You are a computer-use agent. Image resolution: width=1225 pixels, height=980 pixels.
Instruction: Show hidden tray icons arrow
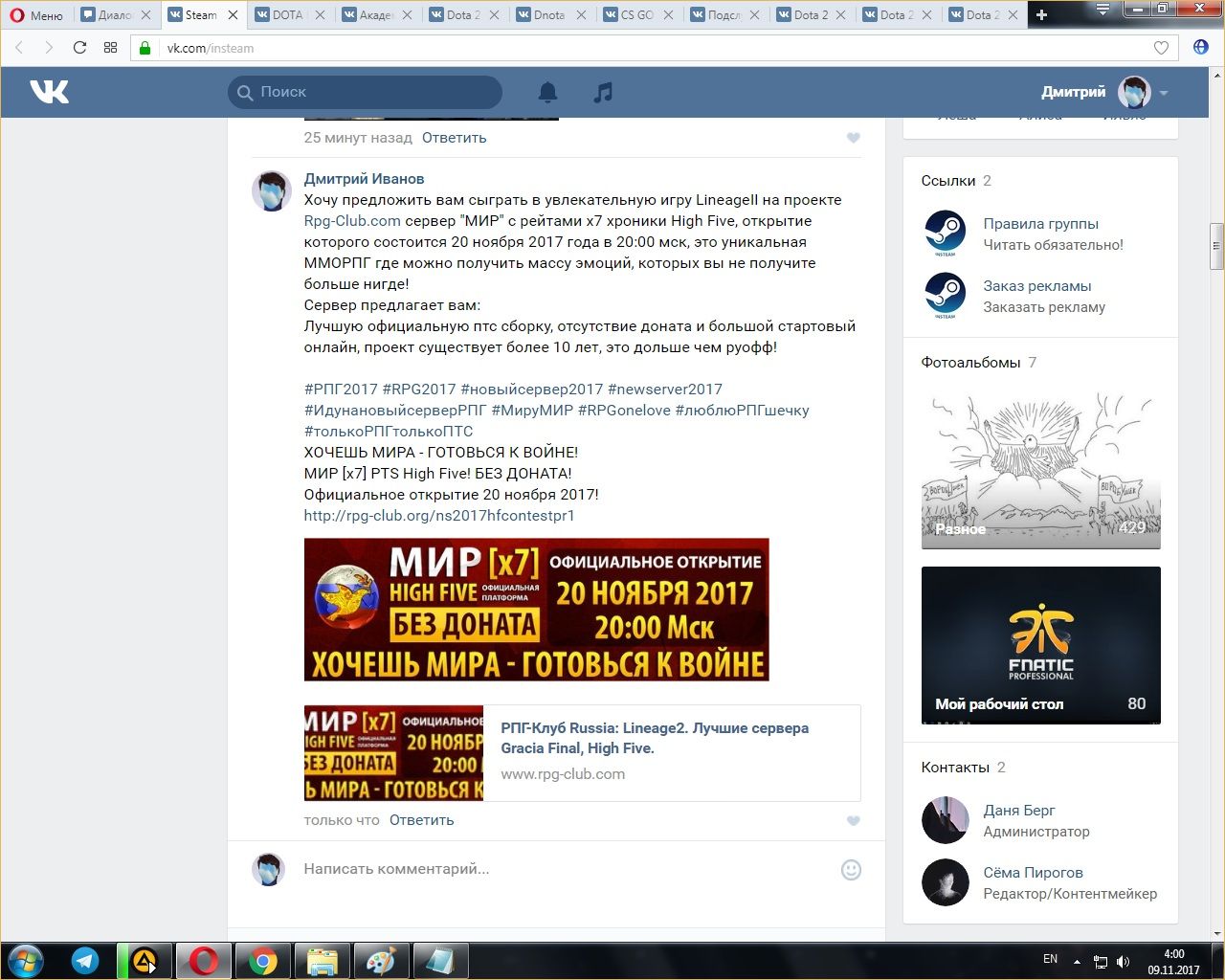(x=1077, y=961)
